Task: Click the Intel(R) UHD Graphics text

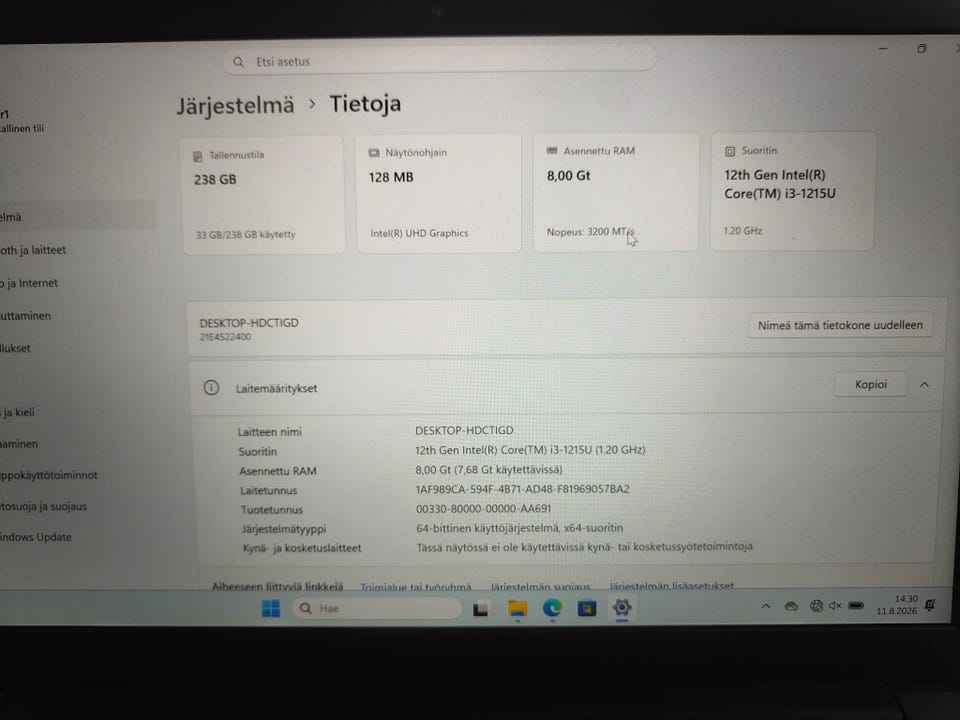Action: click(419, 233)
